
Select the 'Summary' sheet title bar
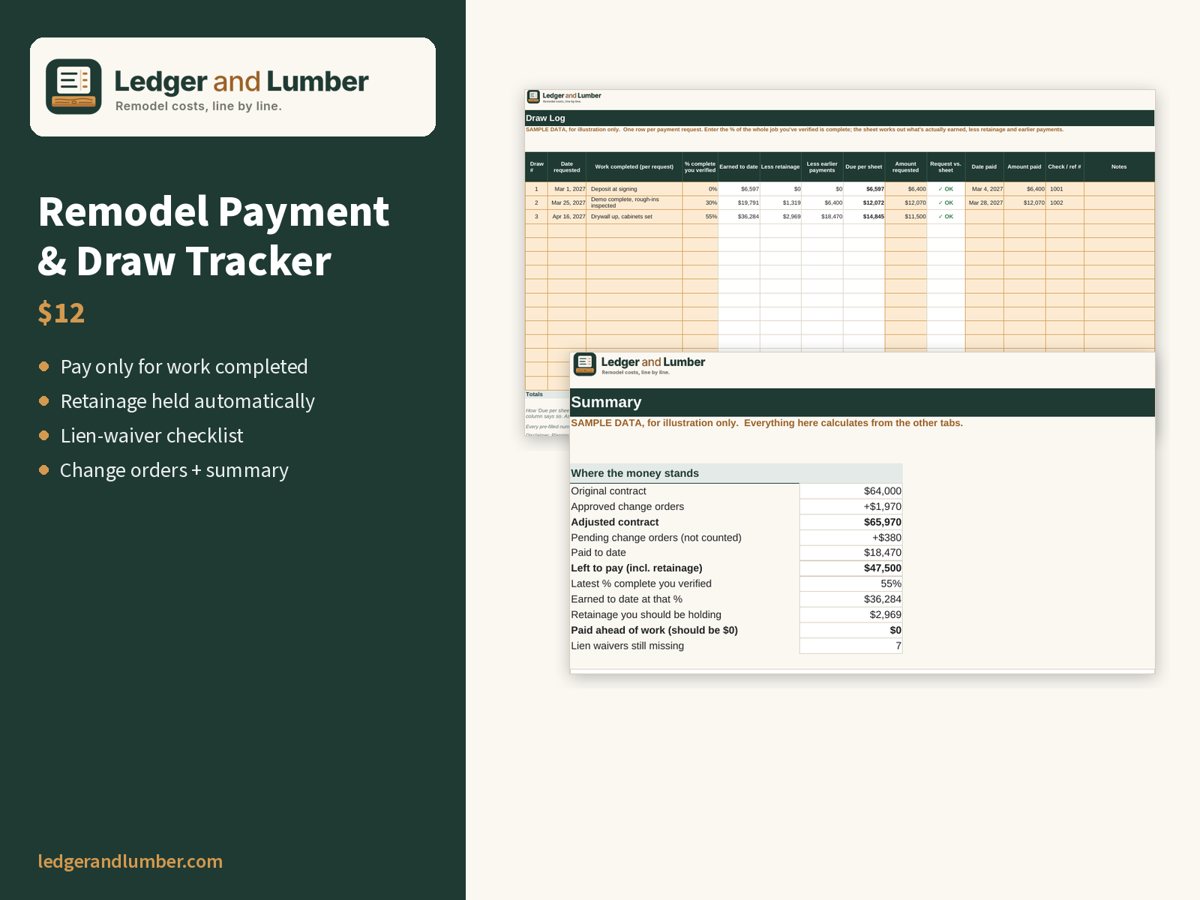pyautogui.click(x=862, y=402)
